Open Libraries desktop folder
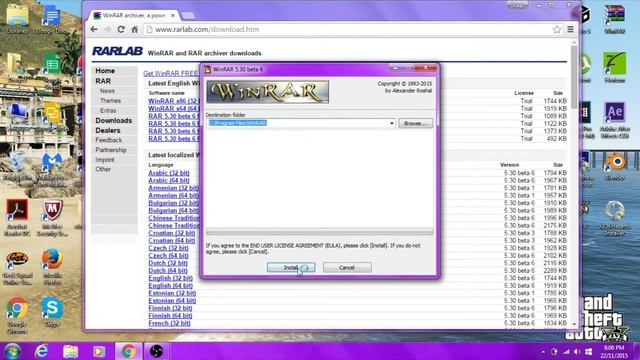 click(17, 19)
